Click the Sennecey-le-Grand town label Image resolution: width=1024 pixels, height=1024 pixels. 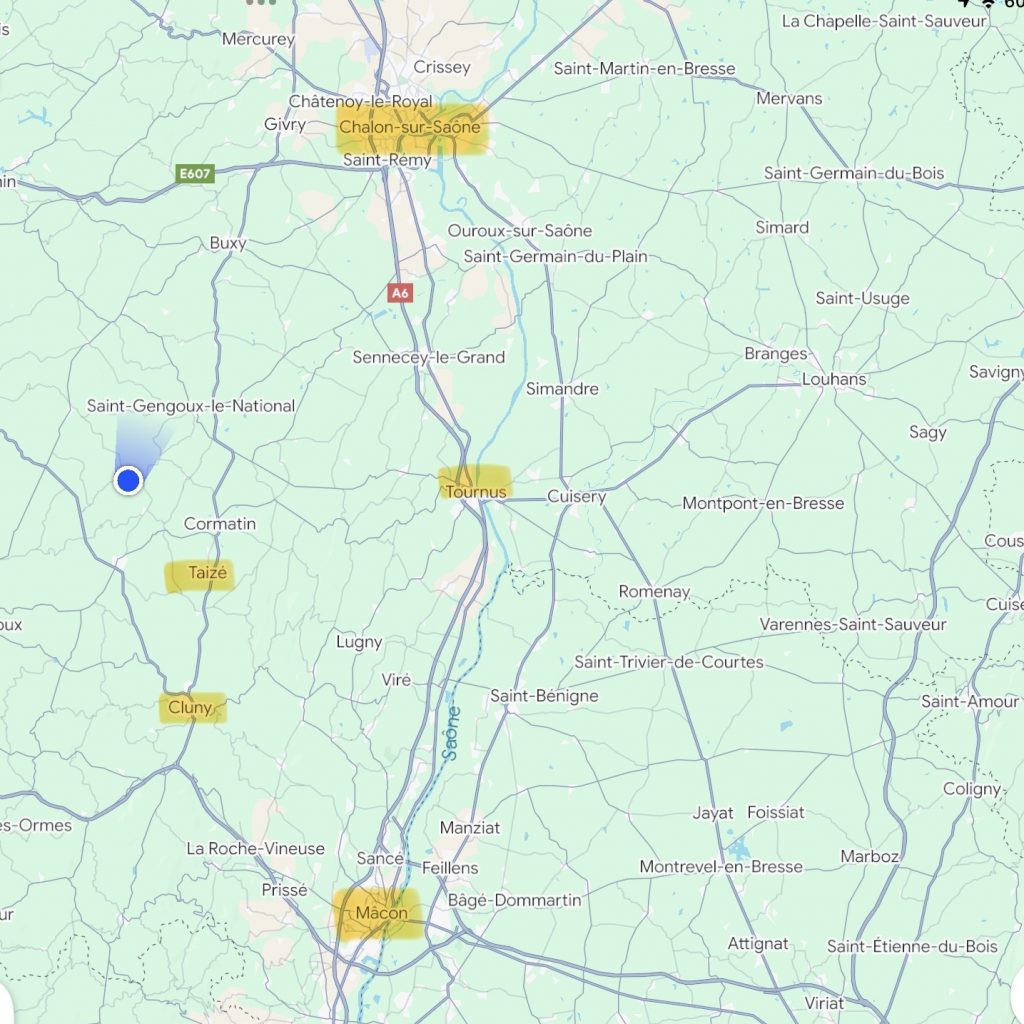pos(429,357)
